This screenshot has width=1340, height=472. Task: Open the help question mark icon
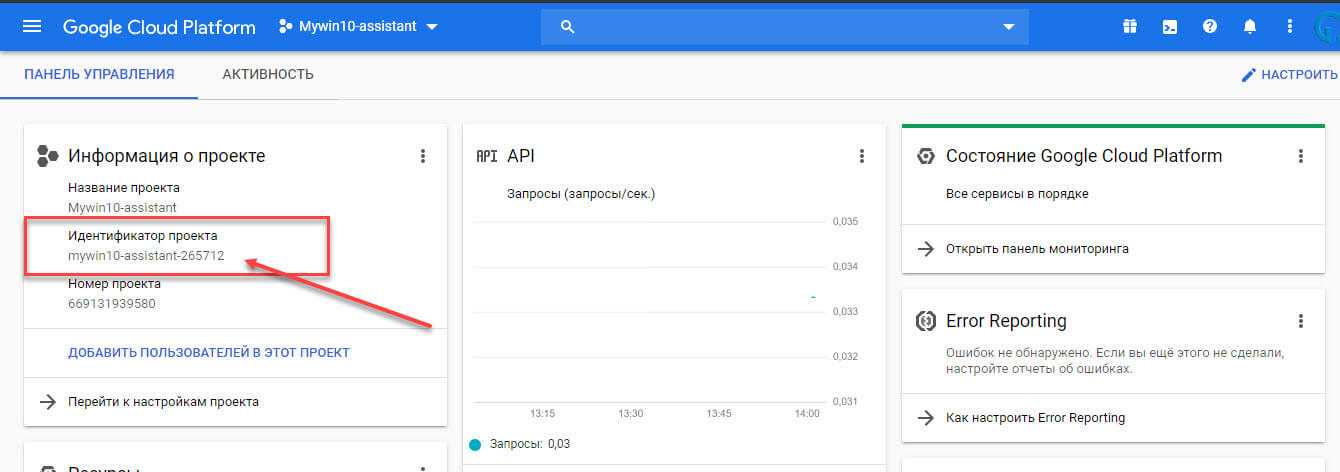click(x=1210, y=27)
